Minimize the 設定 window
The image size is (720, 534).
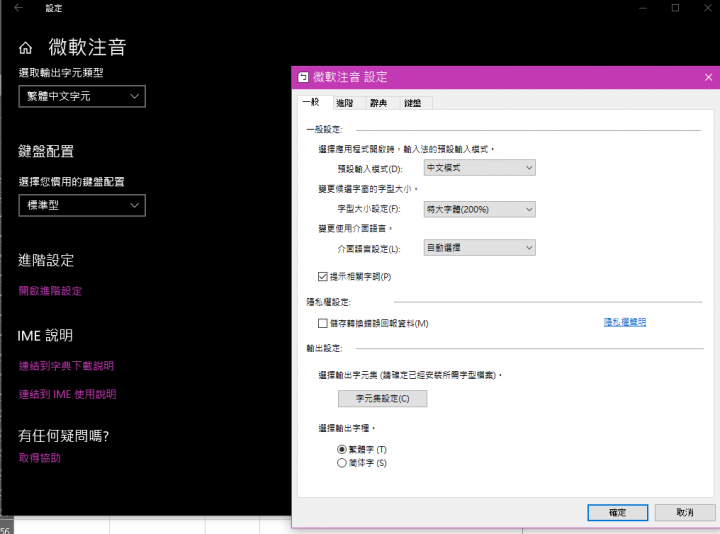(x=642, y=8)
